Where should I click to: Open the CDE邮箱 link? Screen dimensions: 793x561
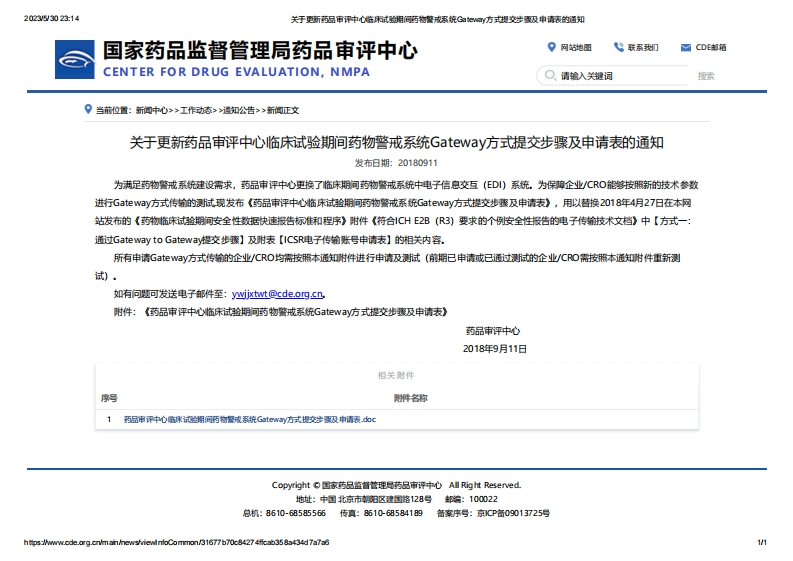tap(711, 47)
